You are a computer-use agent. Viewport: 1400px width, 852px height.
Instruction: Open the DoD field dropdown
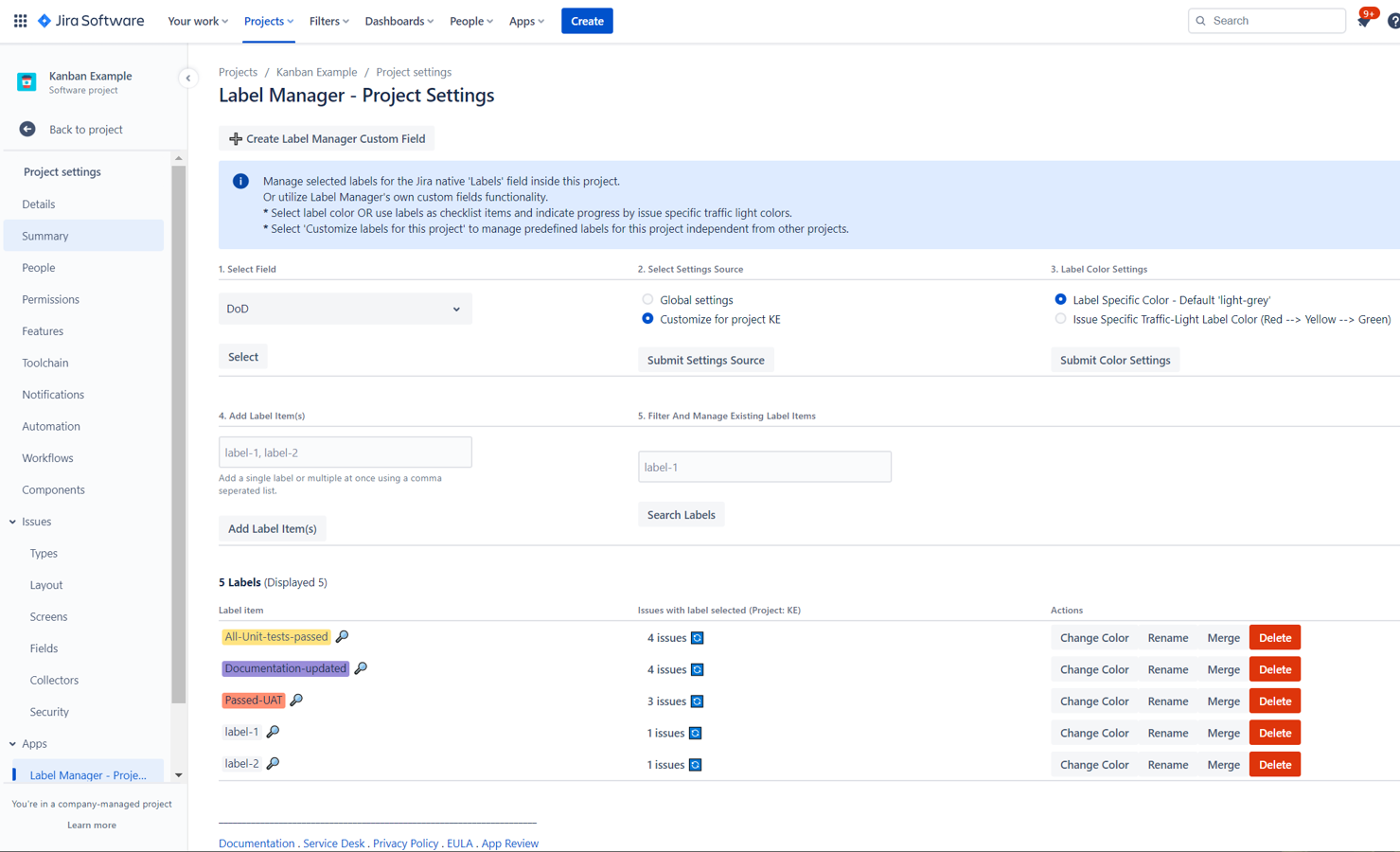tap(345, 309)
